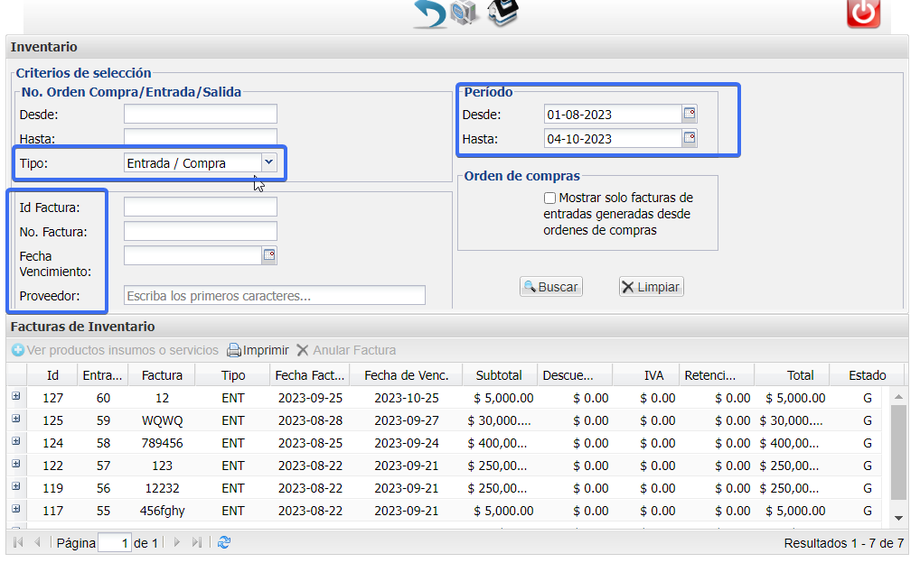Expand row for invoice Id 124

16,442
